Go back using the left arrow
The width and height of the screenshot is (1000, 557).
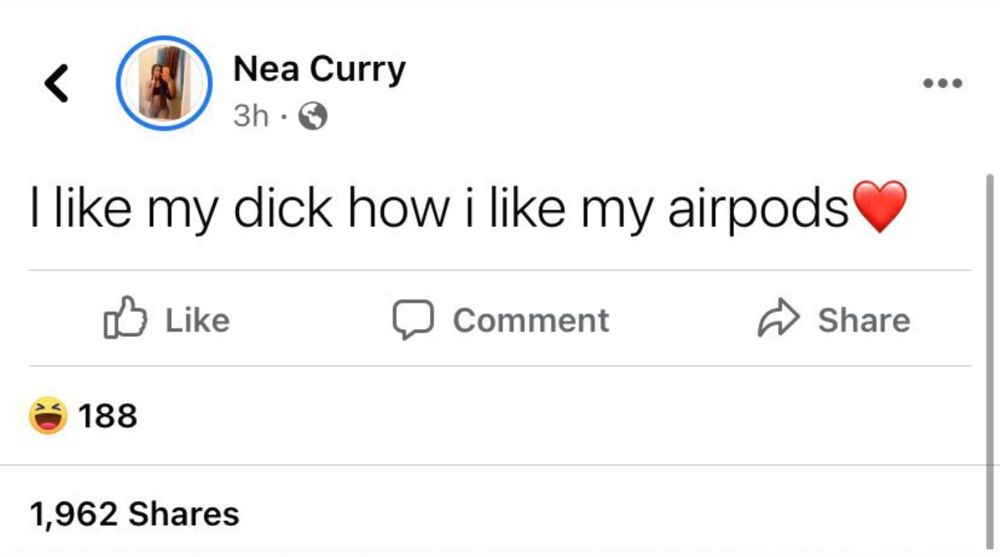(57, 83)
